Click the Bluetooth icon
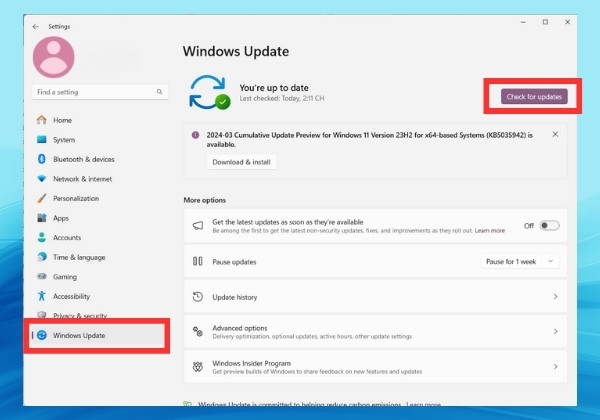Screen dimensions: 600x420 (x=41, y=159)
